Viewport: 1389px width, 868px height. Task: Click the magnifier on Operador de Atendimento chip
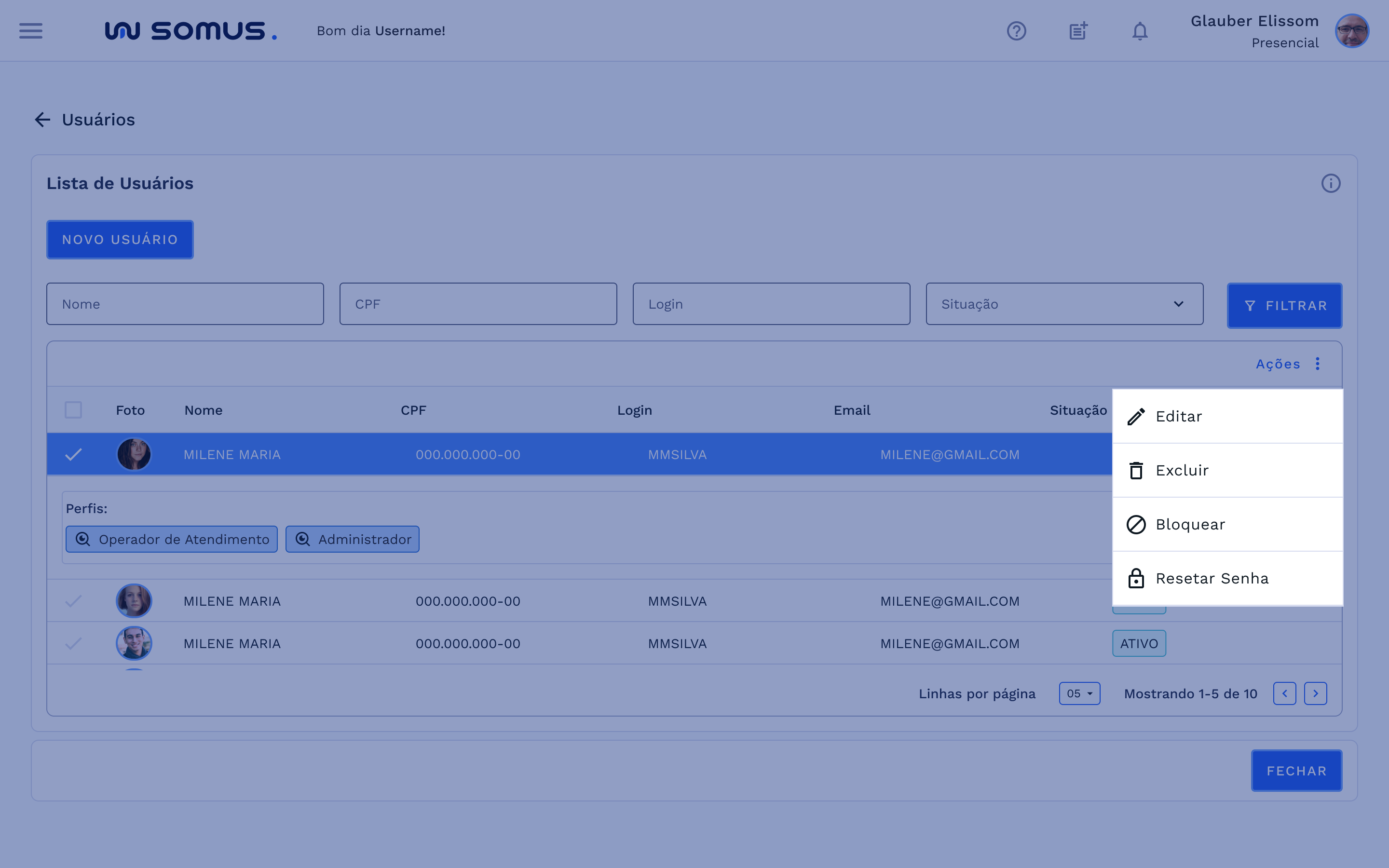click(x=82, y=539)
